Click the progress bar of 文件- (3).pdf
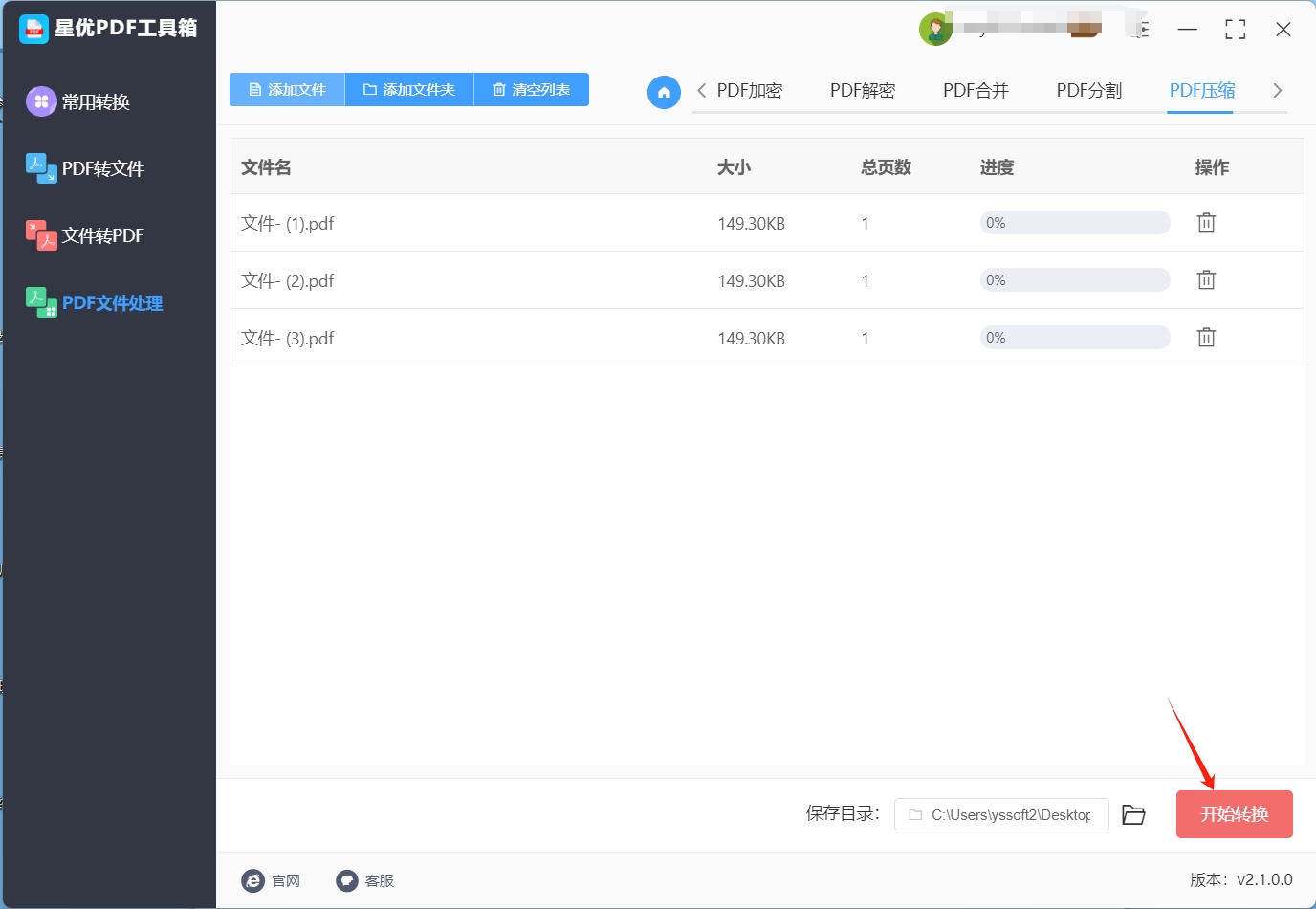 pyautogui.click(x=1075, y=337)
